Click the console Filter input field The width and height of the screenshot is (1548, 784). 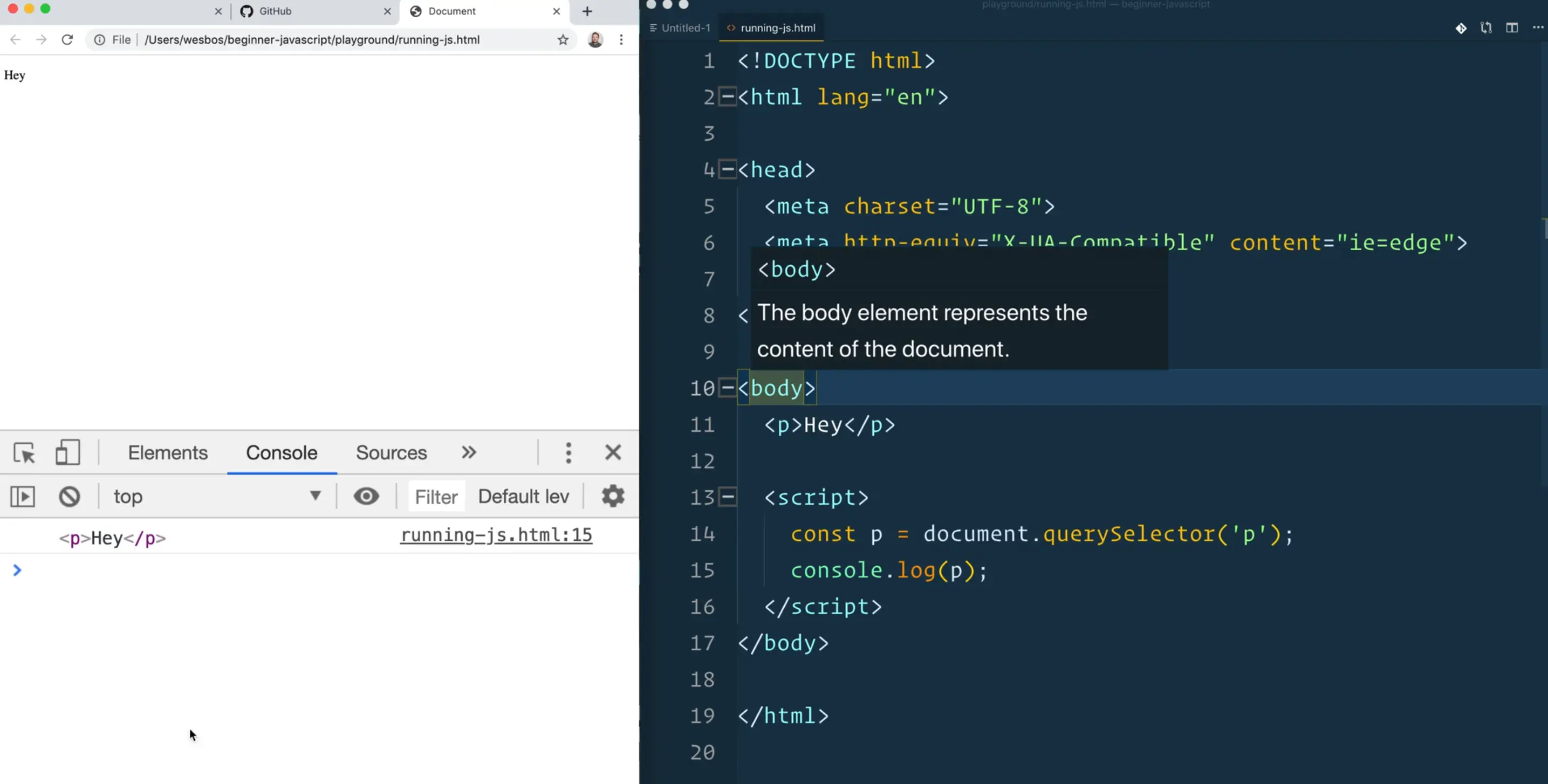pos(436,496)
